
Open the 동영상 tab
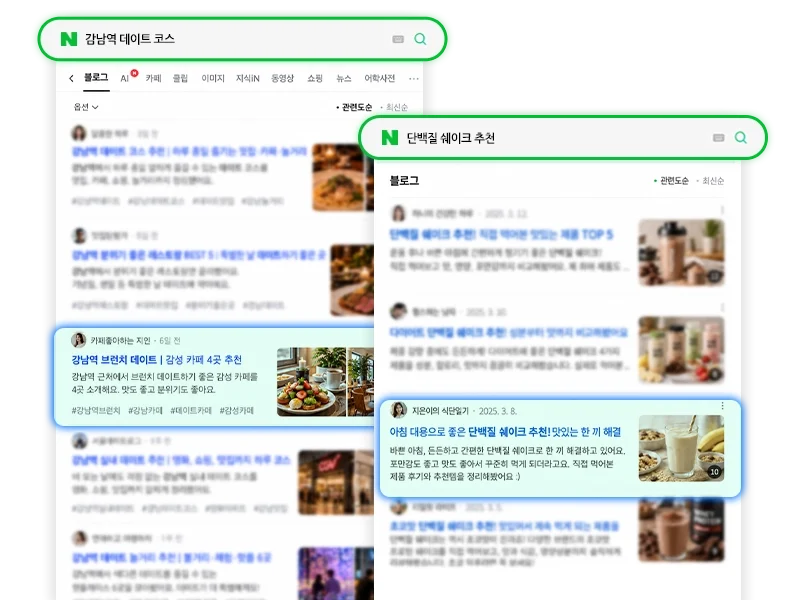[x=282, y=78]
